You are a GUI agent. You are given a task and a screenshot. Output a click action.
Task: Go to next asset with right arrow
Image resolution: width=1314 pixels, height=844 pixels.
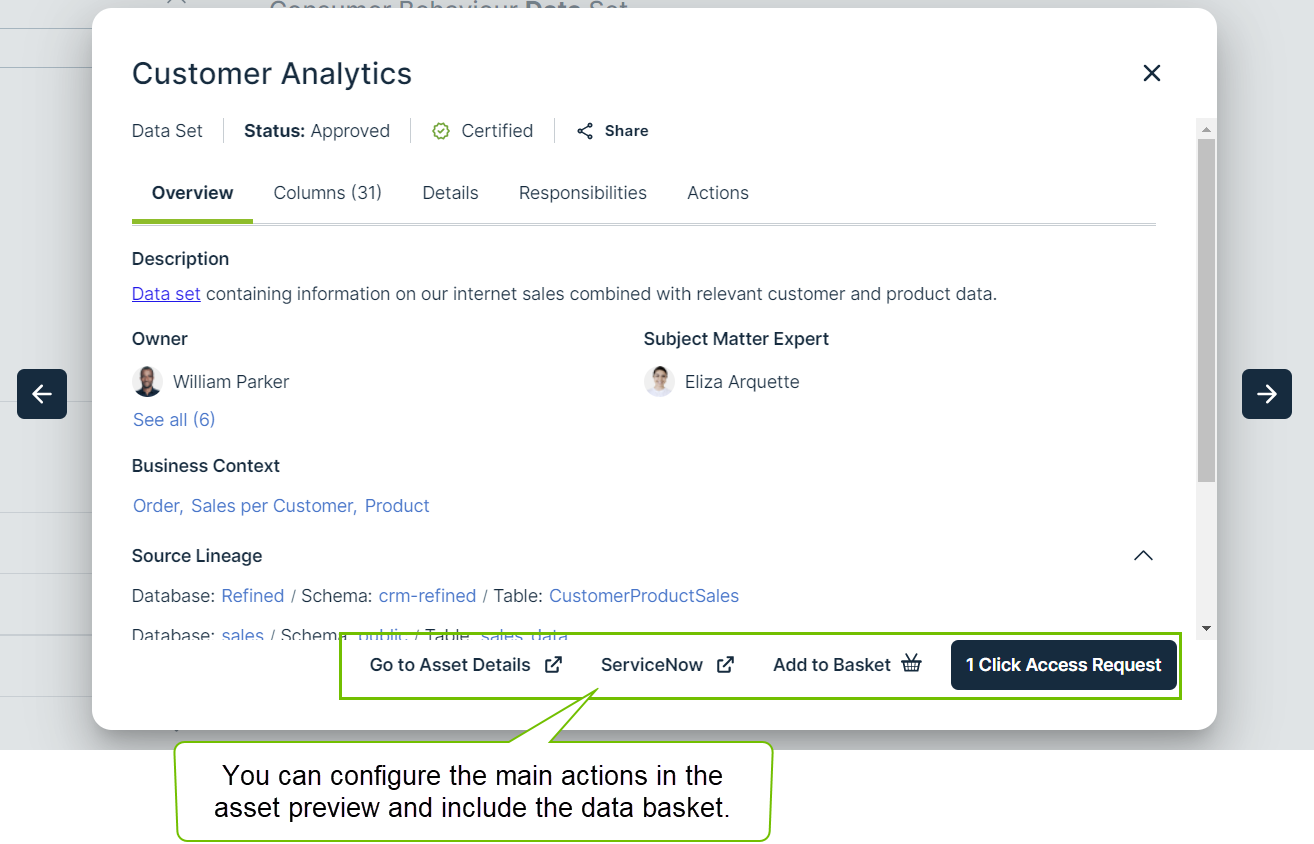point(1267,394)
